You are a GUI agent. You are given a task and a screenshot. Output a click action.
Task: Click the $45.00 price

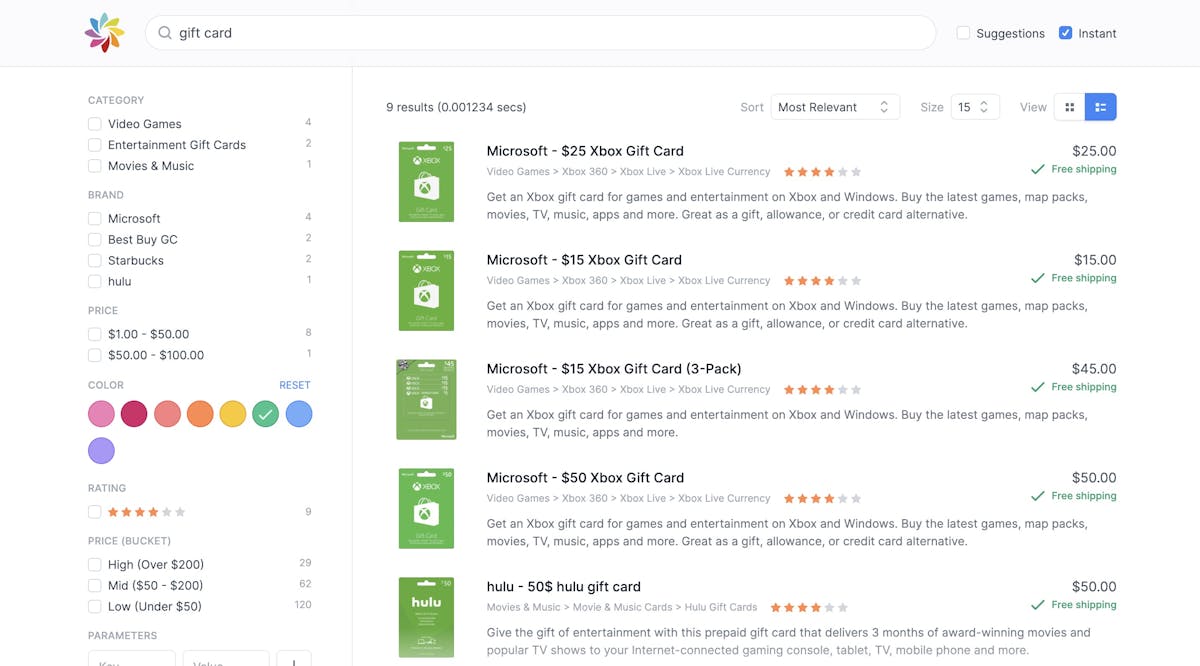pos(1094,369)
